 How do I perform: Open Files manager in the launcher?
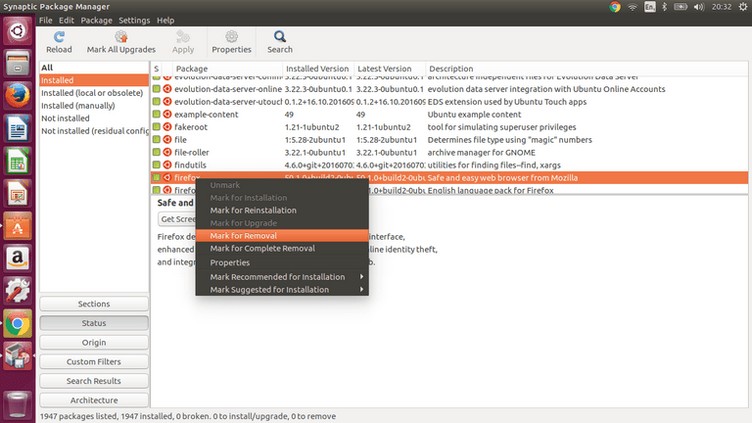pos(18,63)
